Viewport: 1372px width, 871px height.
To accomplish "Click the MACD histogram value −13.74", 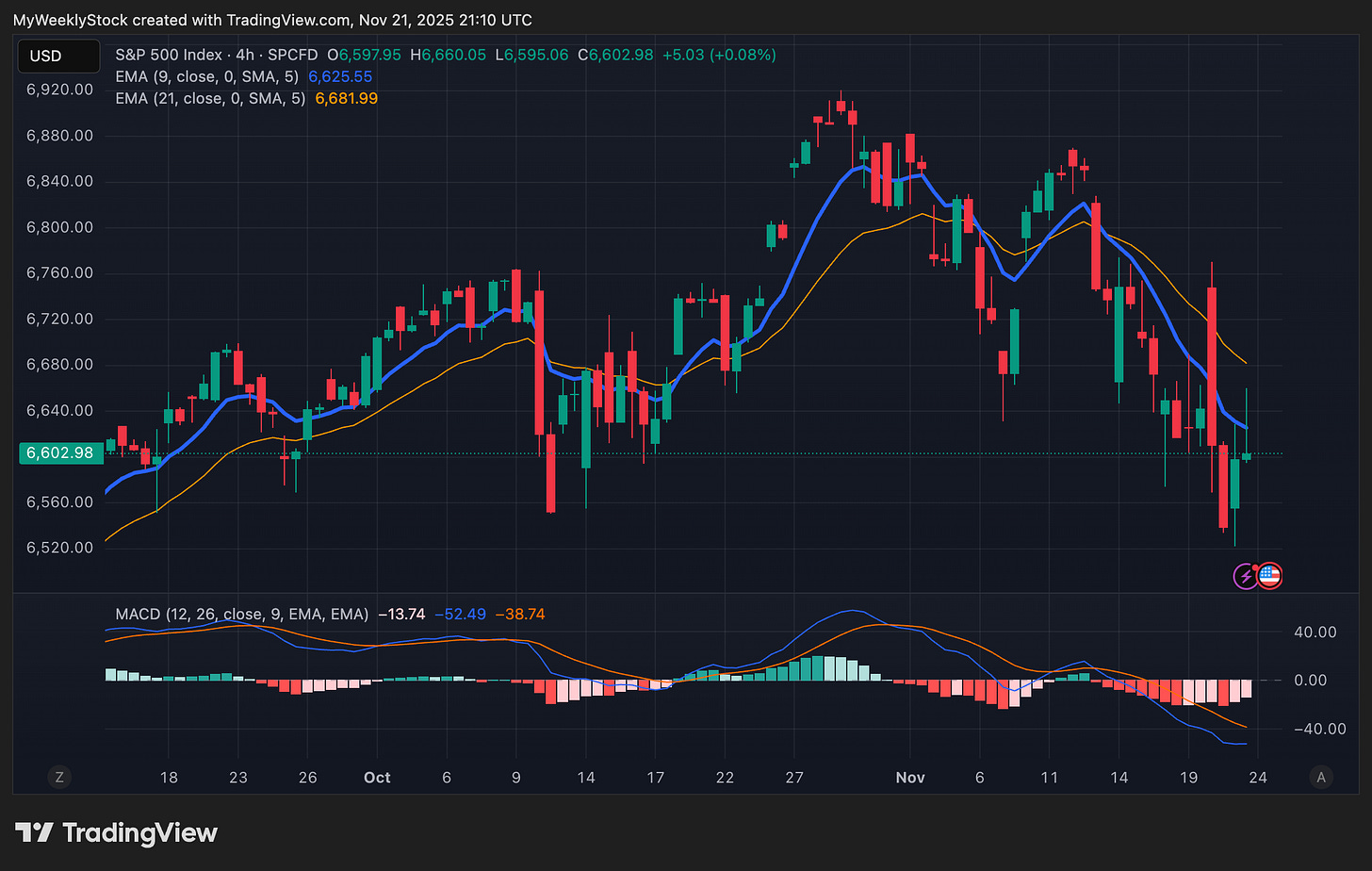I will point(401,614).
